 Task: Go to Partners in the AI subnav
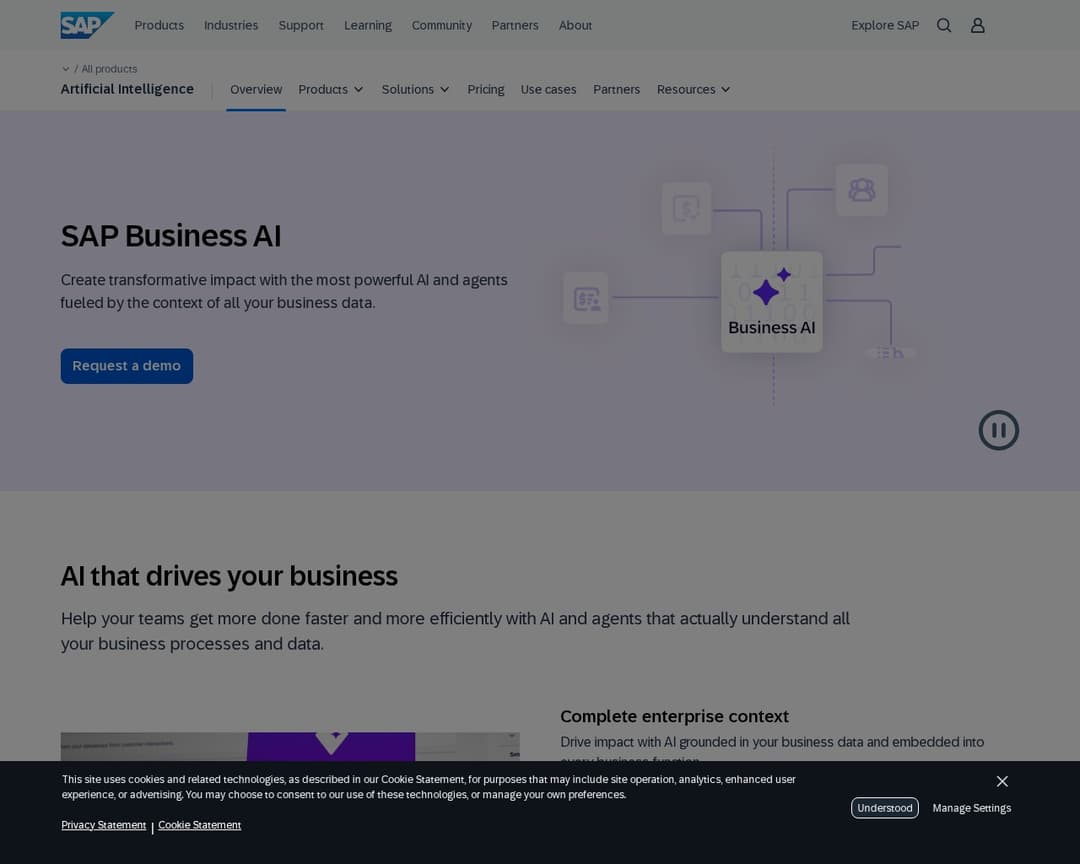(616, 90)
